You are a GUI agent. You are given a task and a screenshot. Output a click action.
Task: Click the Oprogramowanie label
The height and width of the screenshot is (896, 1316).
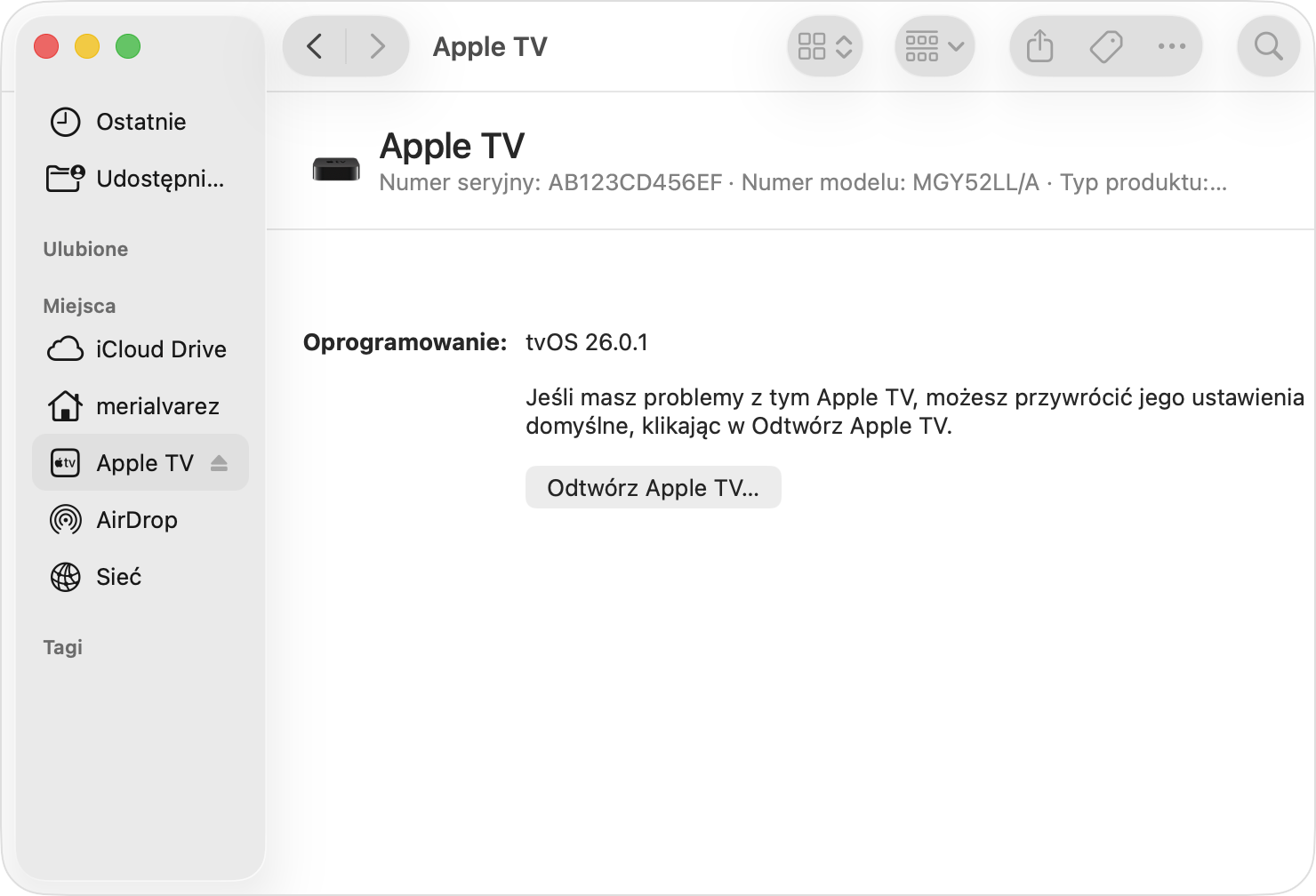(x=405, y=342)
